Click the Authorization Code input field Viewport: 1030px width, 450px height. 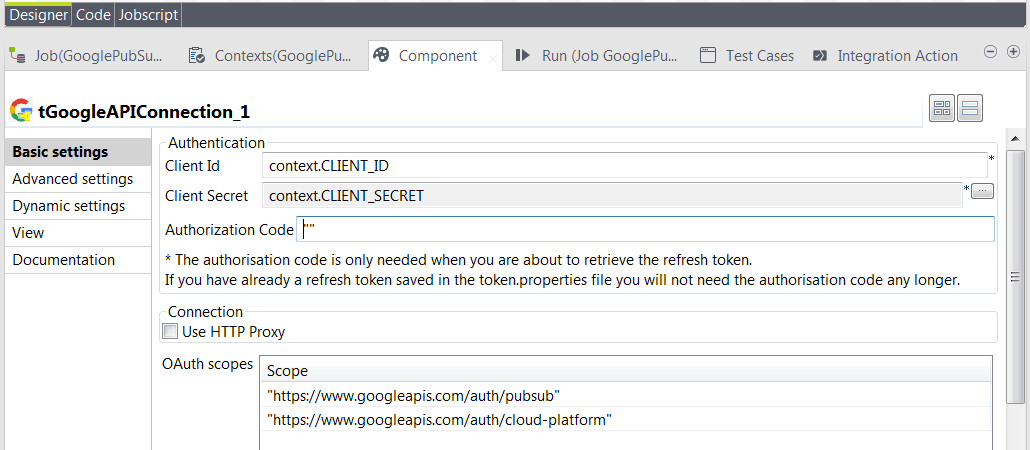click(645, 229)
